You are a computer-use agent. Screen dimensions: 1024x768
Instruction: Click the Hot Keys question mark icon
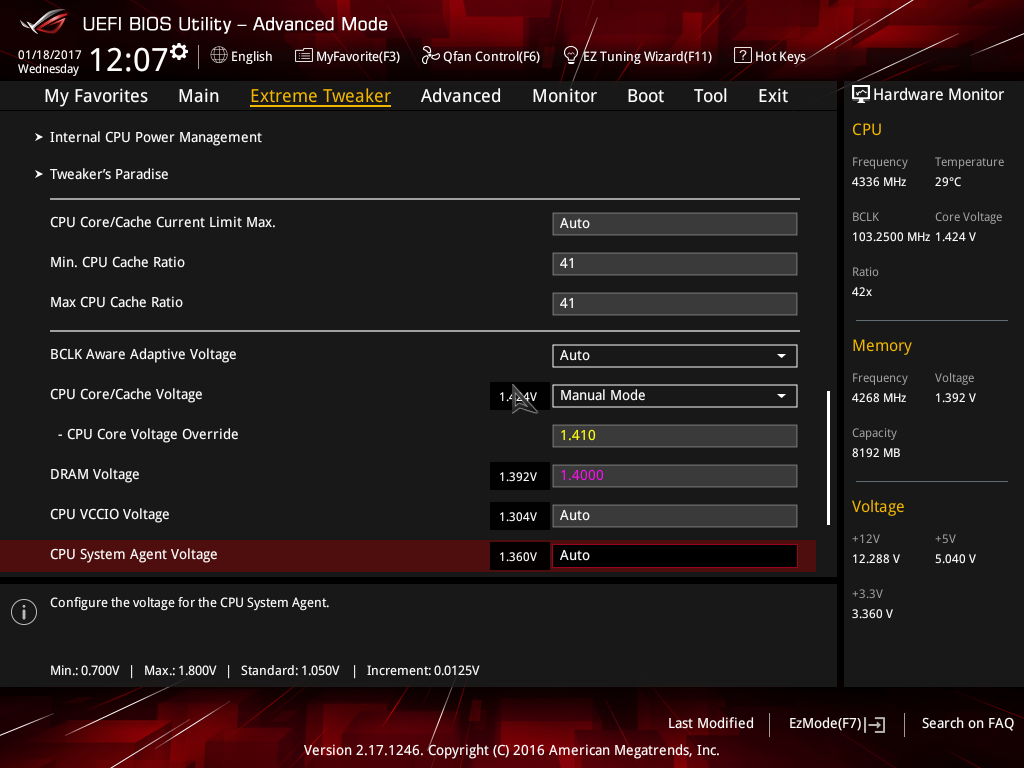743,56
